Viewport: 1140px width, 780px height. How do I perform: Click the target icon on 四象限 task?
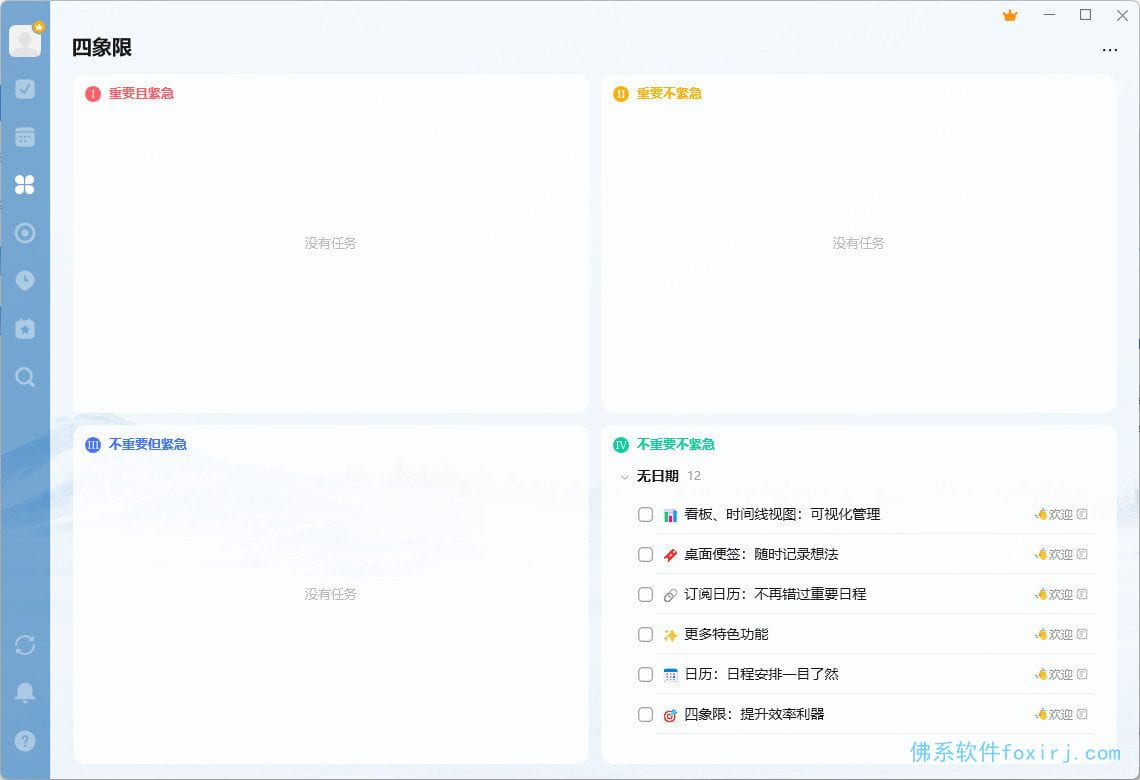click(x=670, y=715)
